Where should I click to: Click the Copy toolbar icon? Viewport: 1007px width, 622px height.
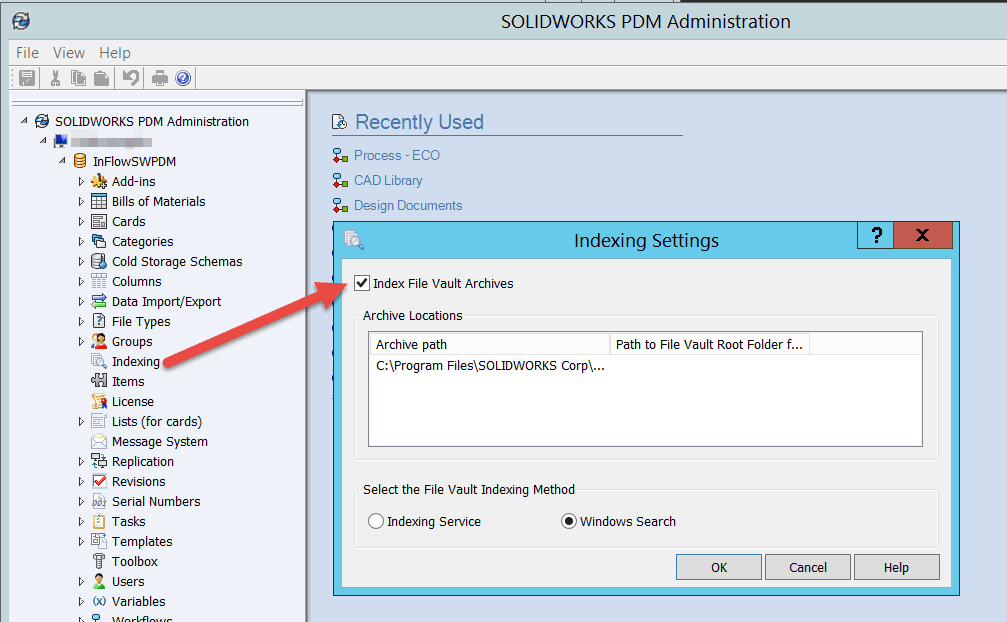[x=78, y=78]
